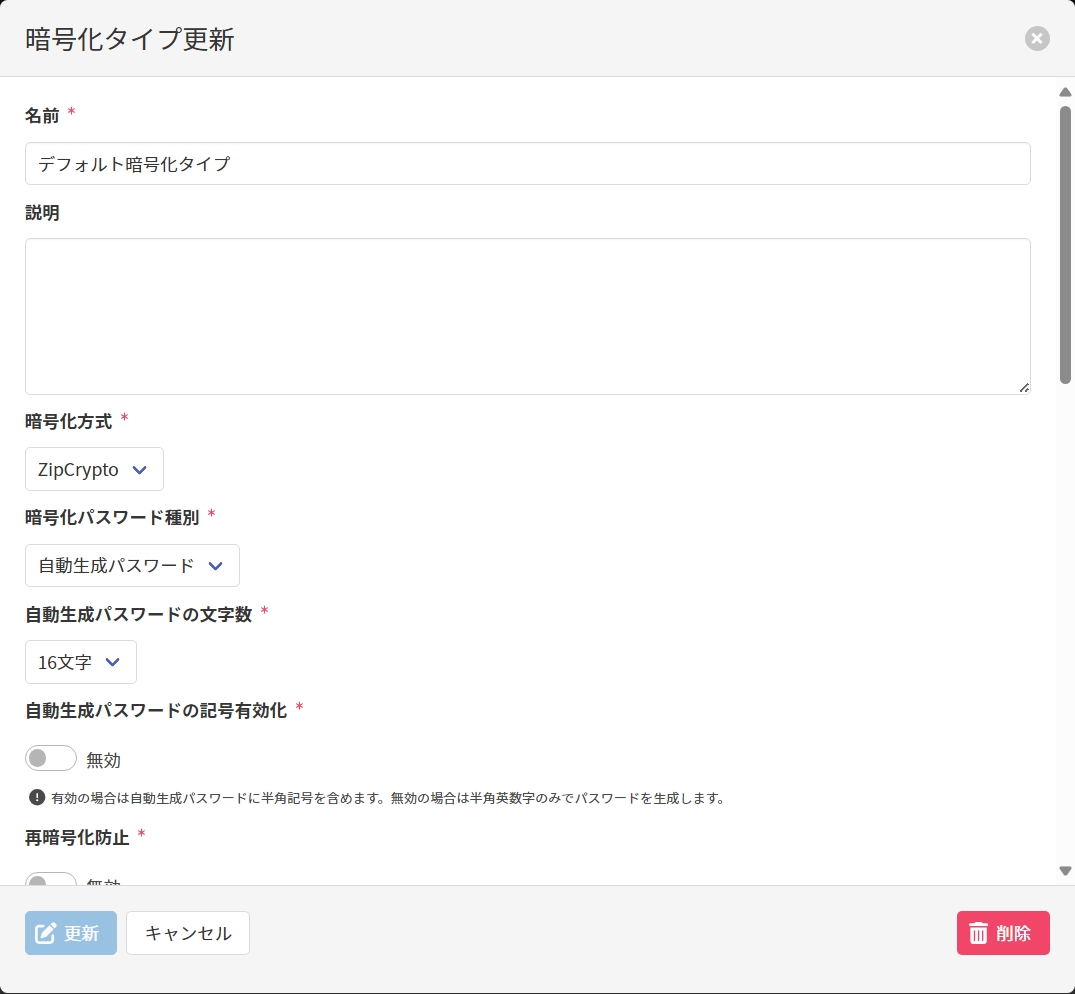This screenshot has height=994, width=1075.
Task: Click the 無効 label beside the 記号有効化 switch
Action: click(103, 760)
